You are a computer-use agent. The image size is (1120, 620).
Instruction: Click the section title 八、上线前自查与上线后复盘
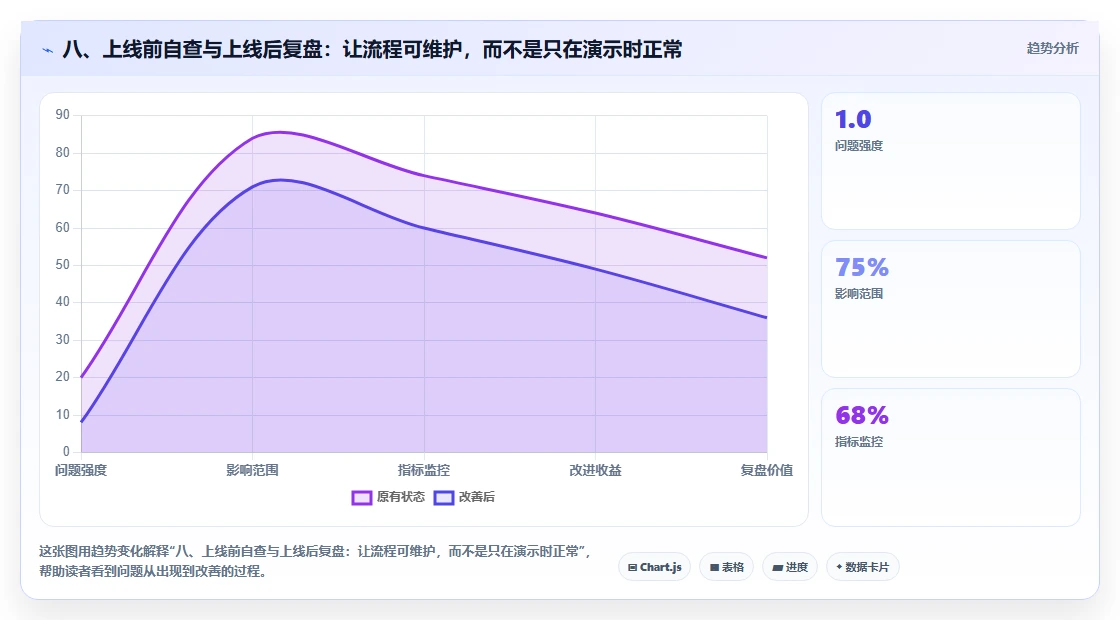pyautogui.click(x=192, y=50)
